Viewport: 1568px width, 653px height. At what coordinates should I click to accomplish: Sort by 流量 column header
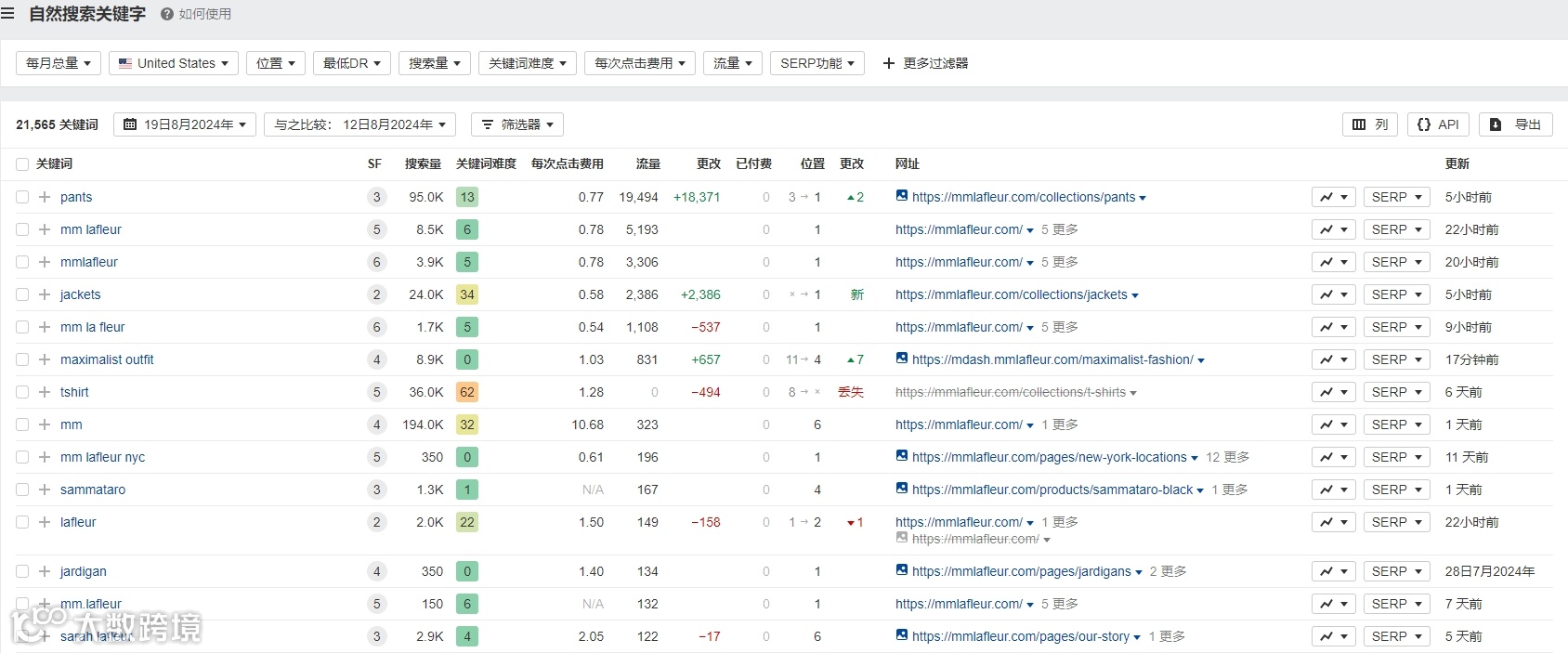648,163
